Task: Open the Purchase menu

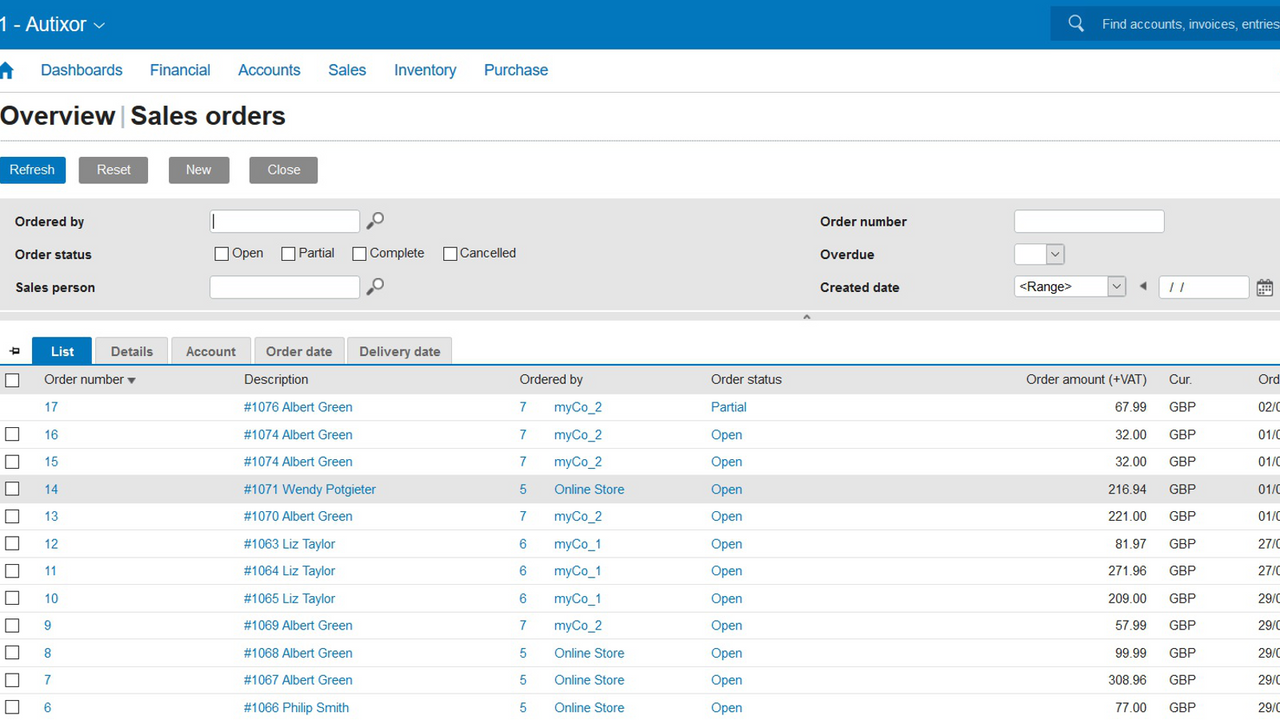Action: (516, 70)
